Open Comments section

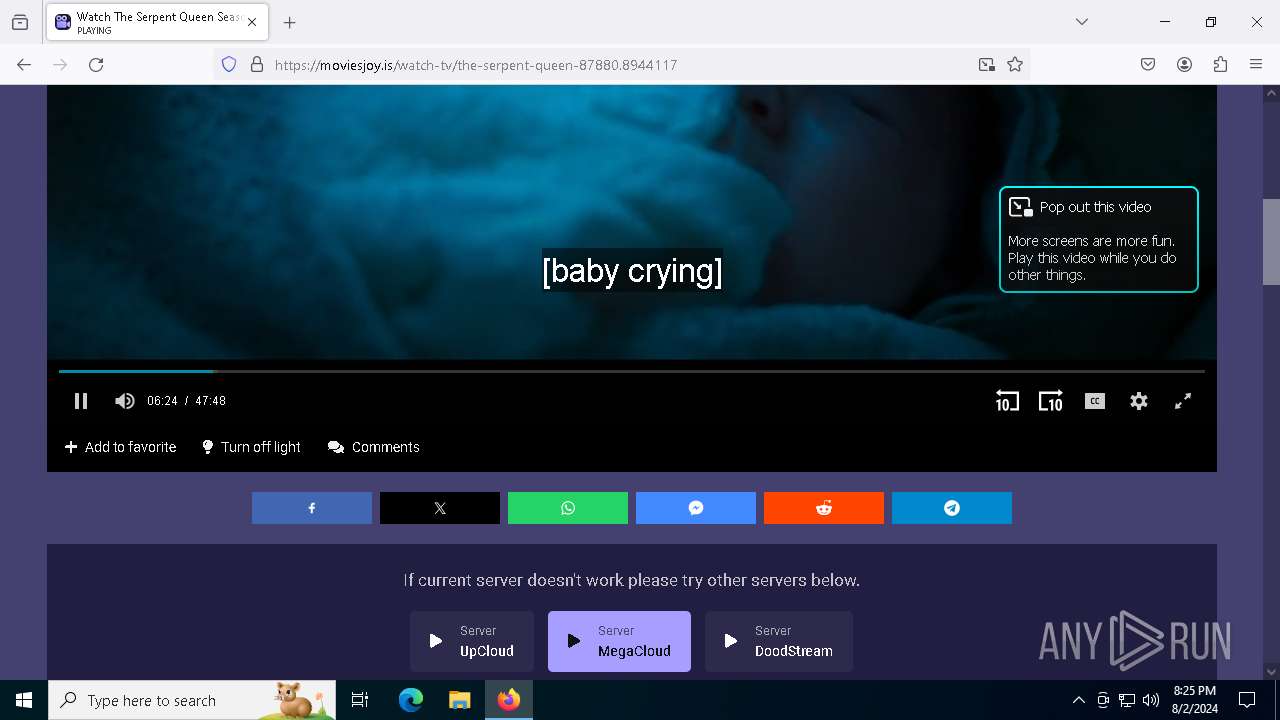pos(374,447)
